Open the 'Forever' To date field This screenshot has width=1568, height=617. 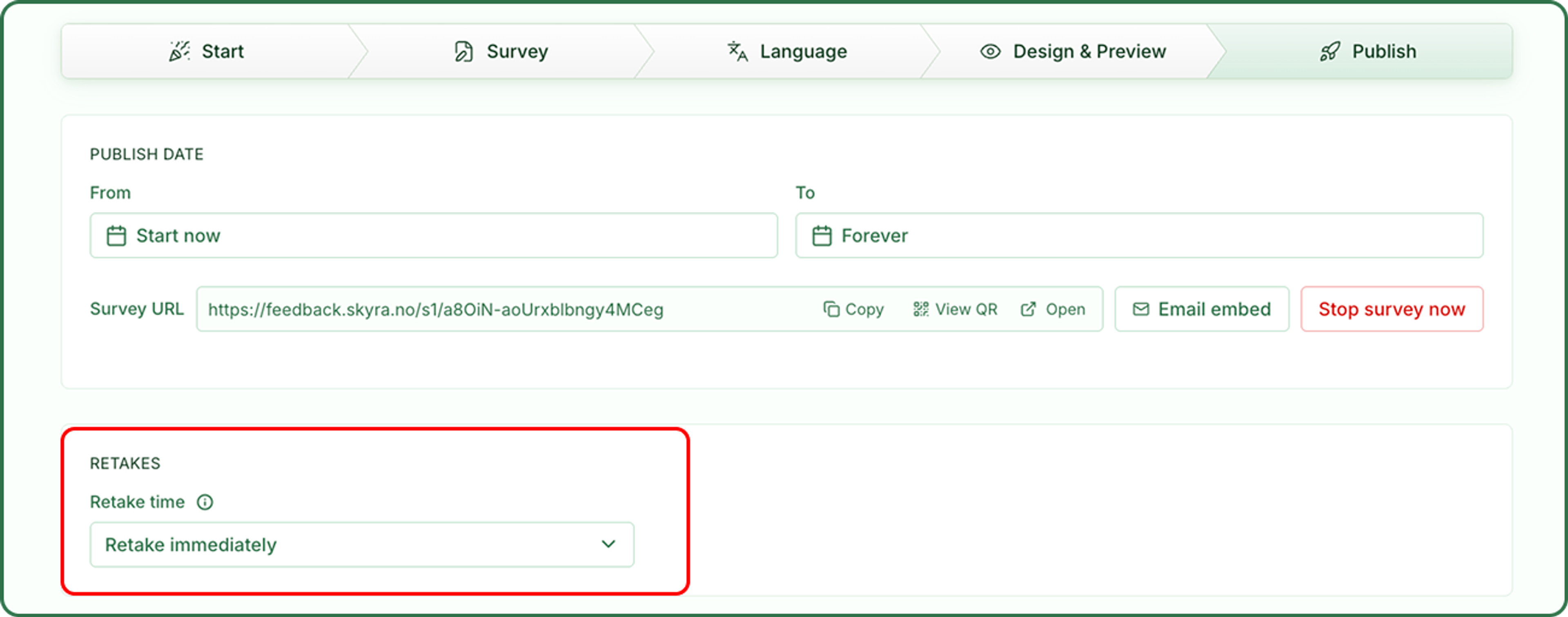point(1139,235)
